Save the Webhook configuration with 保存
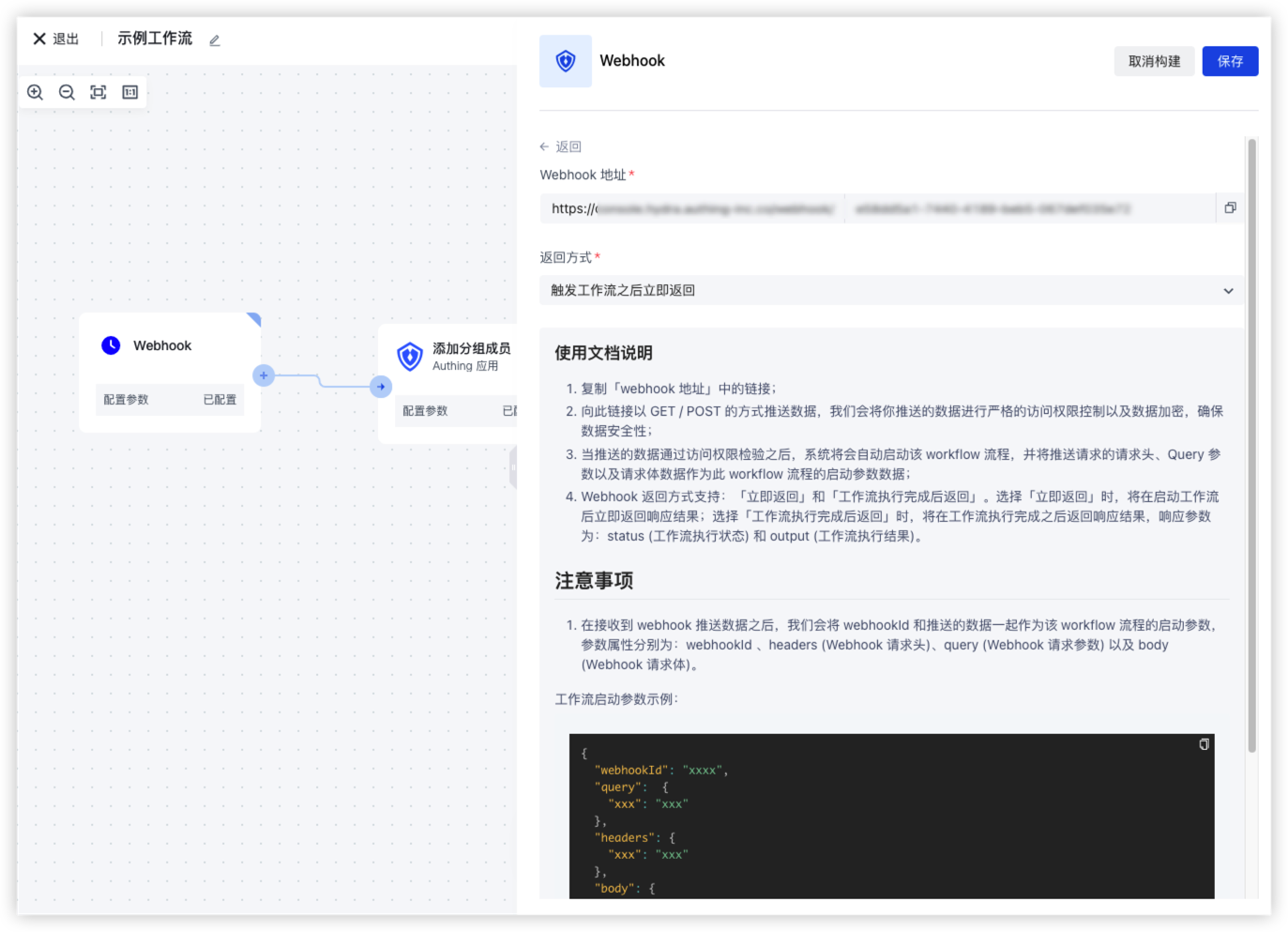Screen dimensions: 1288x932 tap(1230, 62)
